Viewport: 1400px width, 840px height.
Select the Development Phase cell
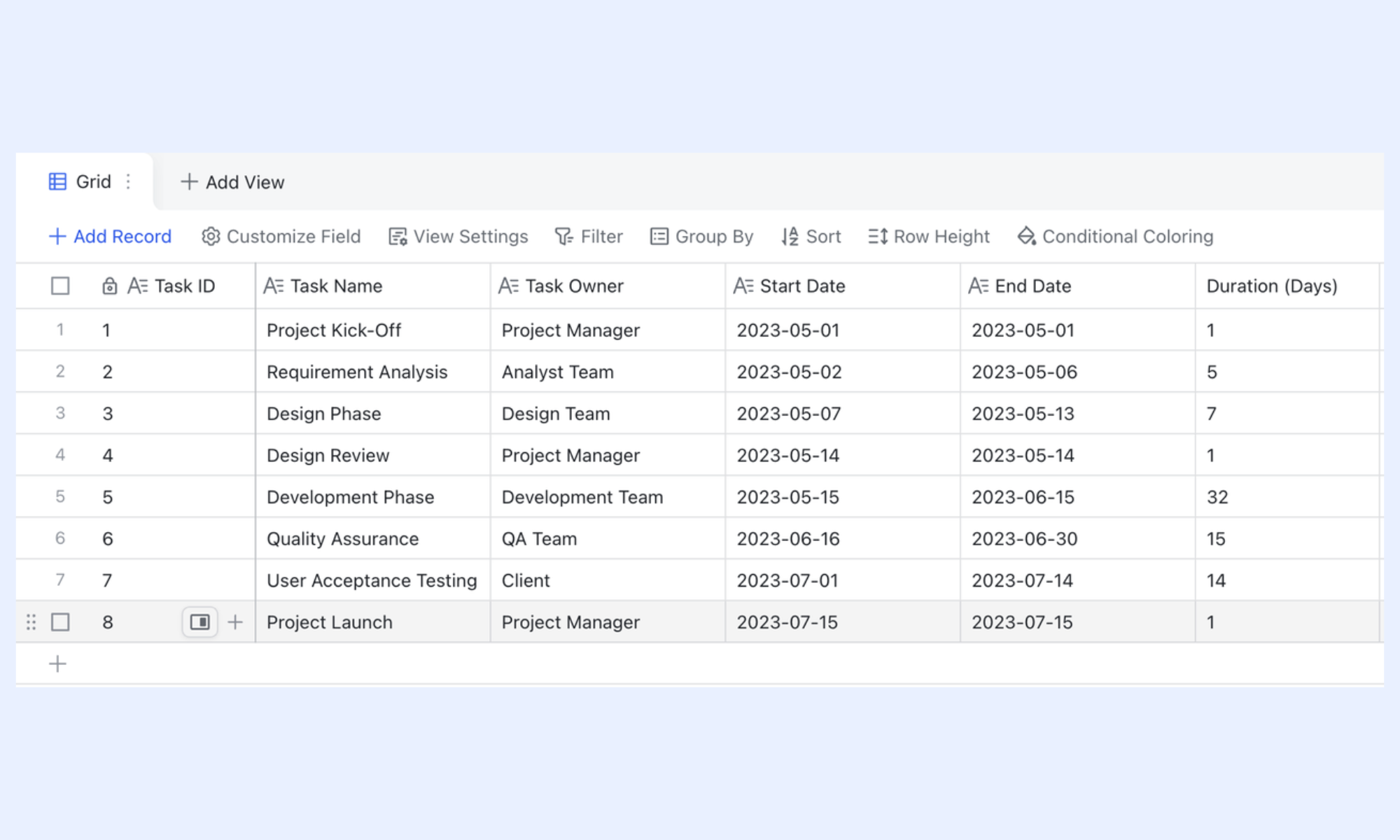[373, 497]
